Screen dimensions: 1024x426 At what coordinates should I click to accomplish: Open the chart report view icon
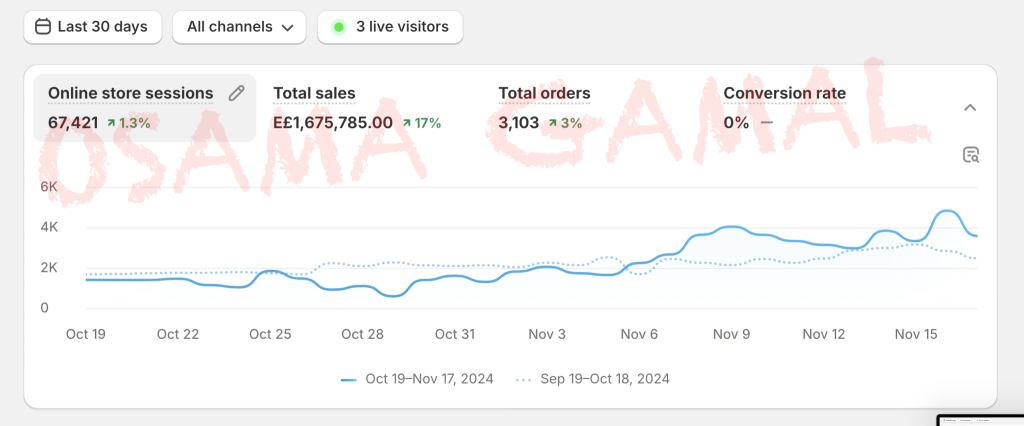click(x=970, y=154)
